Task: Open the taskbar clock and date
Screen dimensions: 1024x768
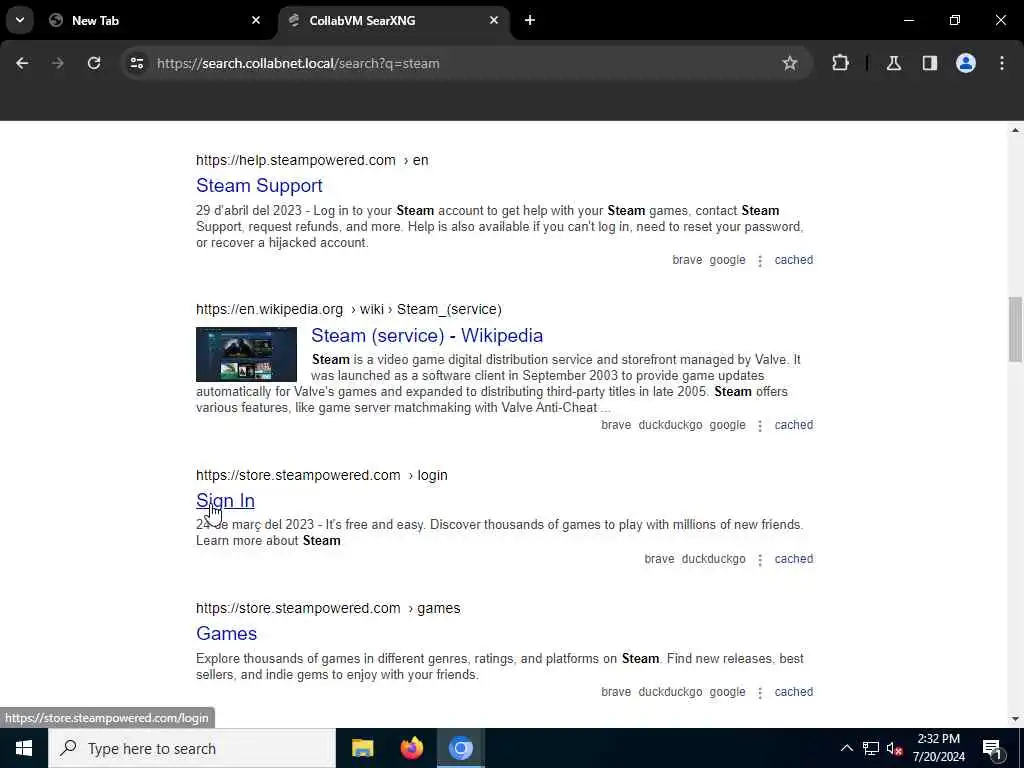Action: coord(938,748)
